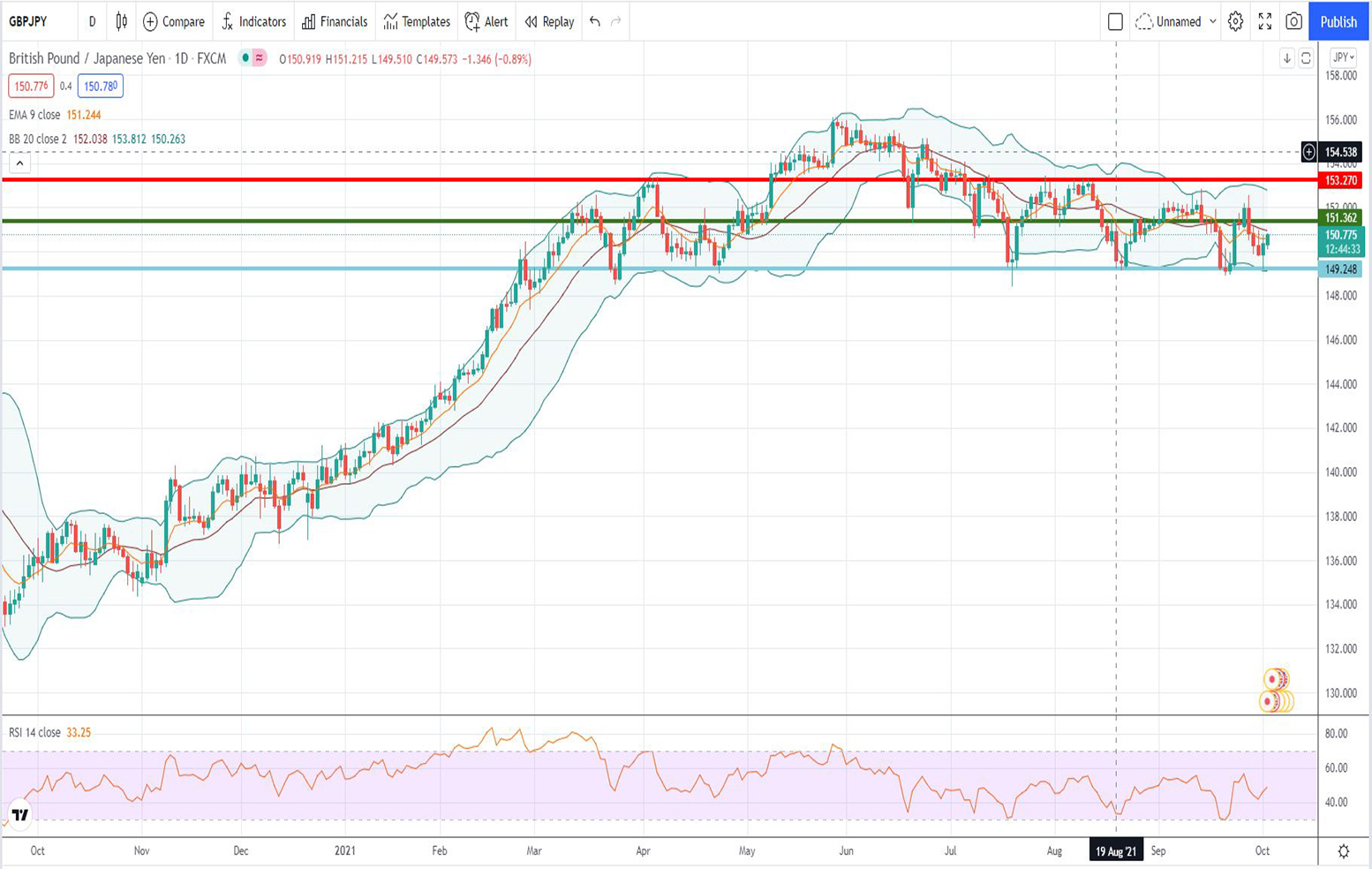Click the red 153.270 price line label
Viewport: 1372px width, 869px height.
point(1340,180)
